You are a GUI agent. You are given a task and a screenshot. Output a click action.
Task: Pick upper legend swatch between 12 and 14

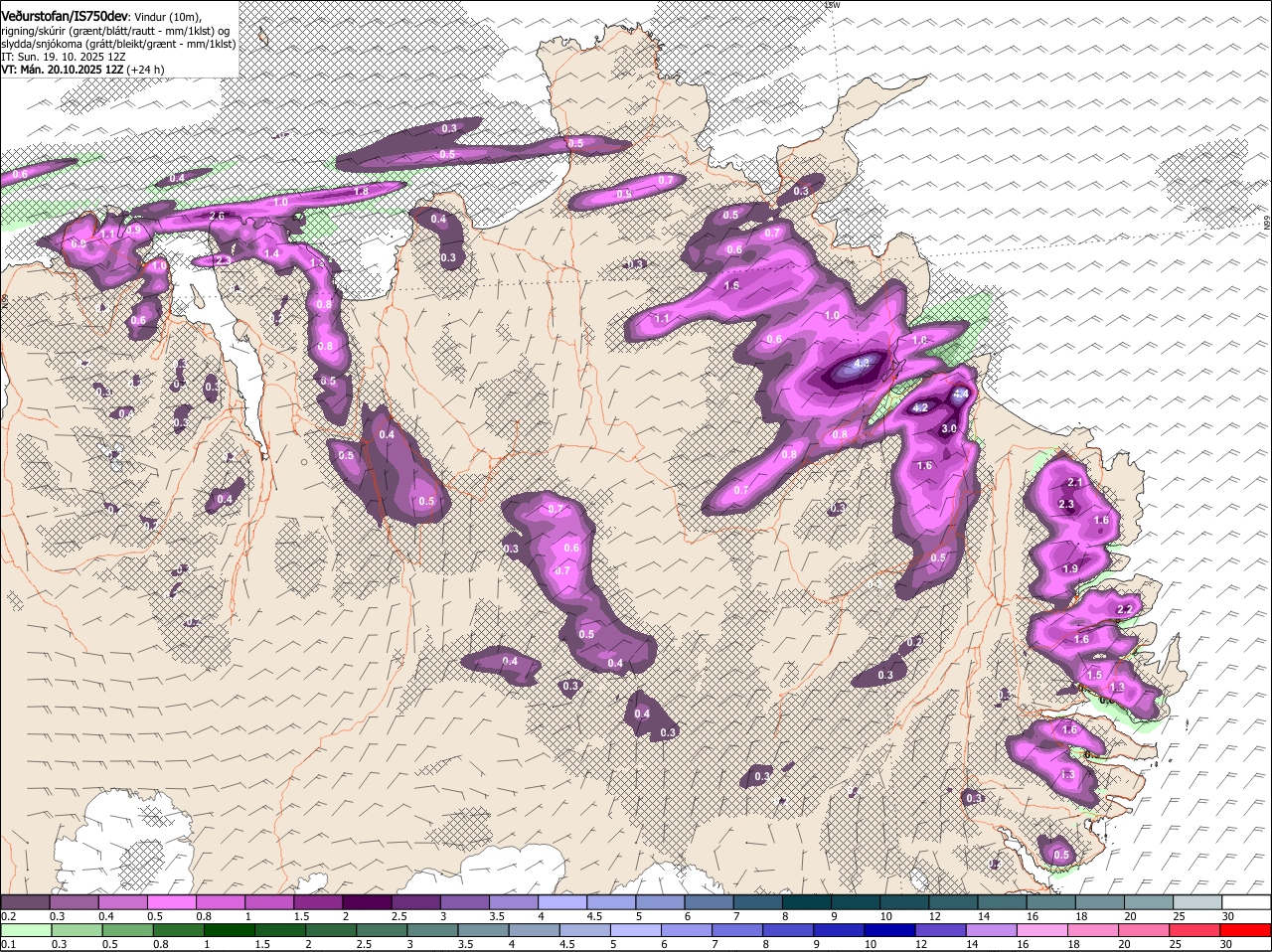click(x=953, y=901)
